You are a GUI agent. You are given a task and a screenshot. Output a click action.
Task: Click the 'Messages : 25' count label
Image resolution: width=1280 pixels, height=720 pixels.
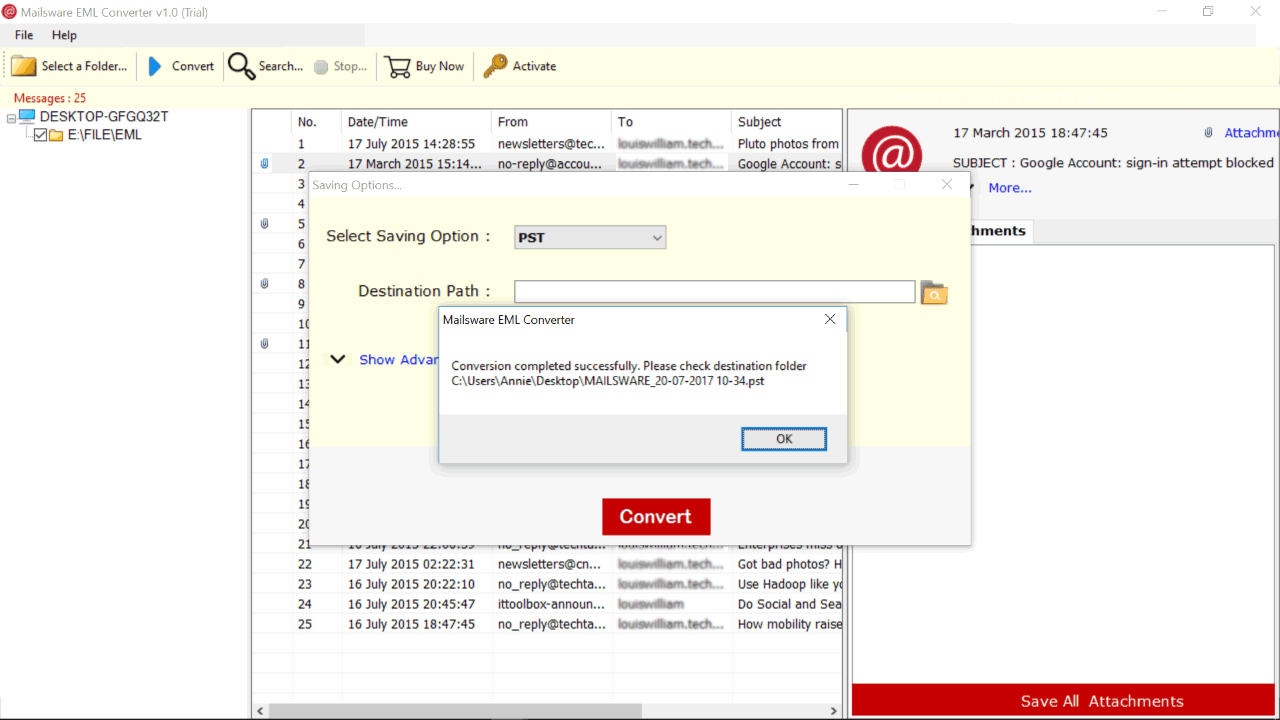coord(50,98)
